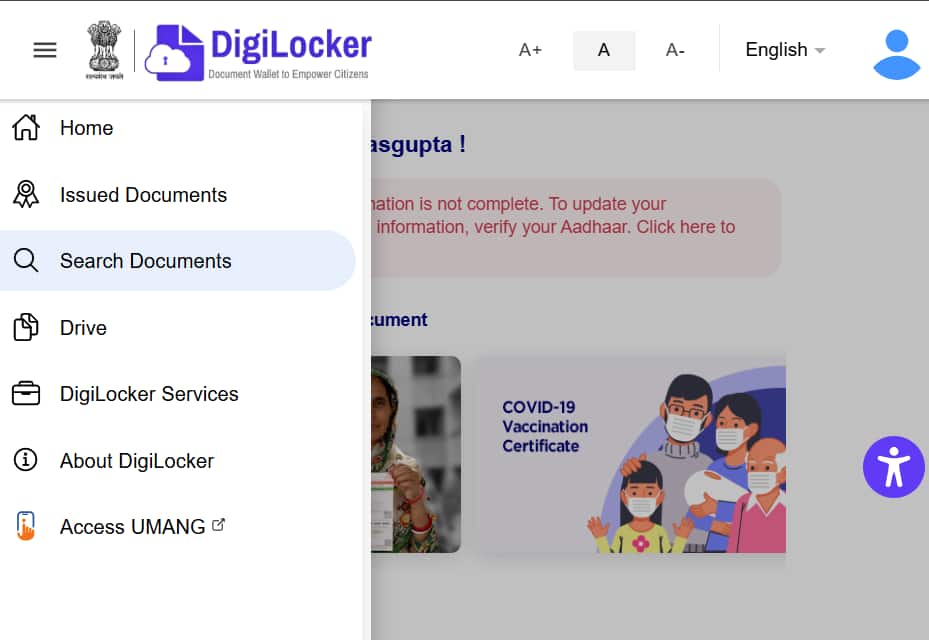Click the UMANG app icon

click(x=26, y=526)
